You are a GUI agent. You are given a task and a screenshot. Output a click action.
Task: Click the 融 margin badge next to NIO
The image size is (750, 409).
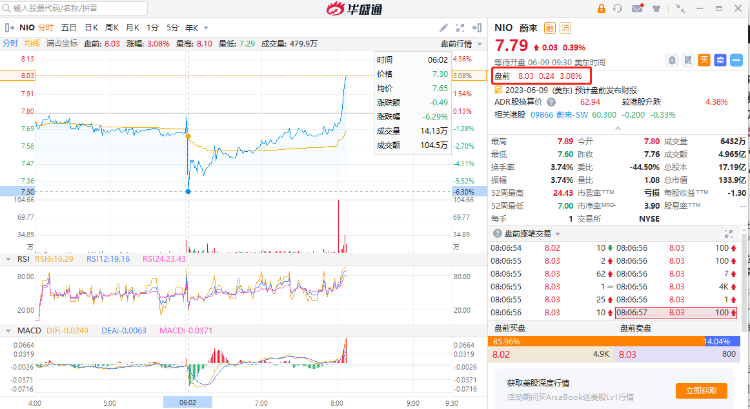(x=550, y=28)
